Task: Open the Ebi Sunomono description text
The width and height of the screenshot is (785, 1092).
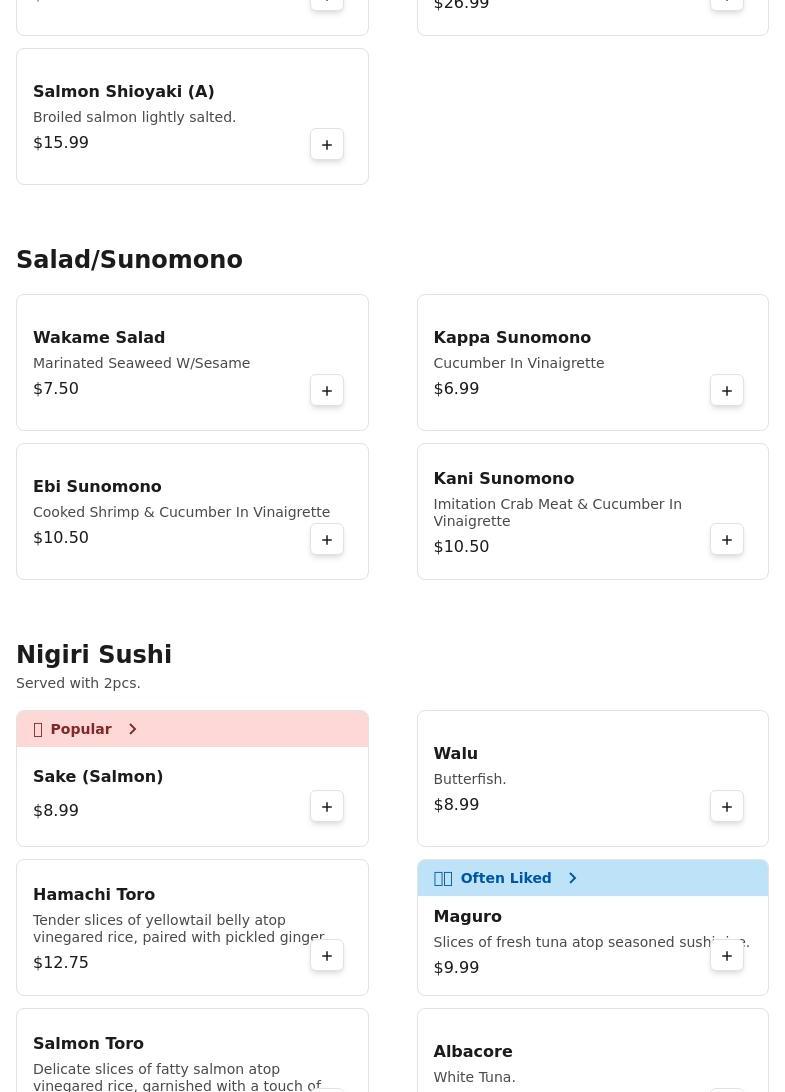Action: (181, 512)
